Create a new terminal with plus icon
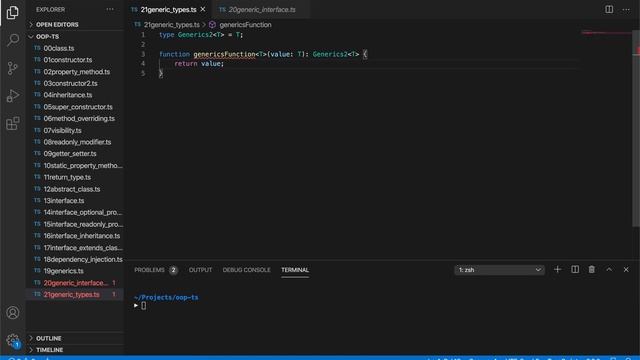This screenshot has height=360, width=640. tap(557, 269)
